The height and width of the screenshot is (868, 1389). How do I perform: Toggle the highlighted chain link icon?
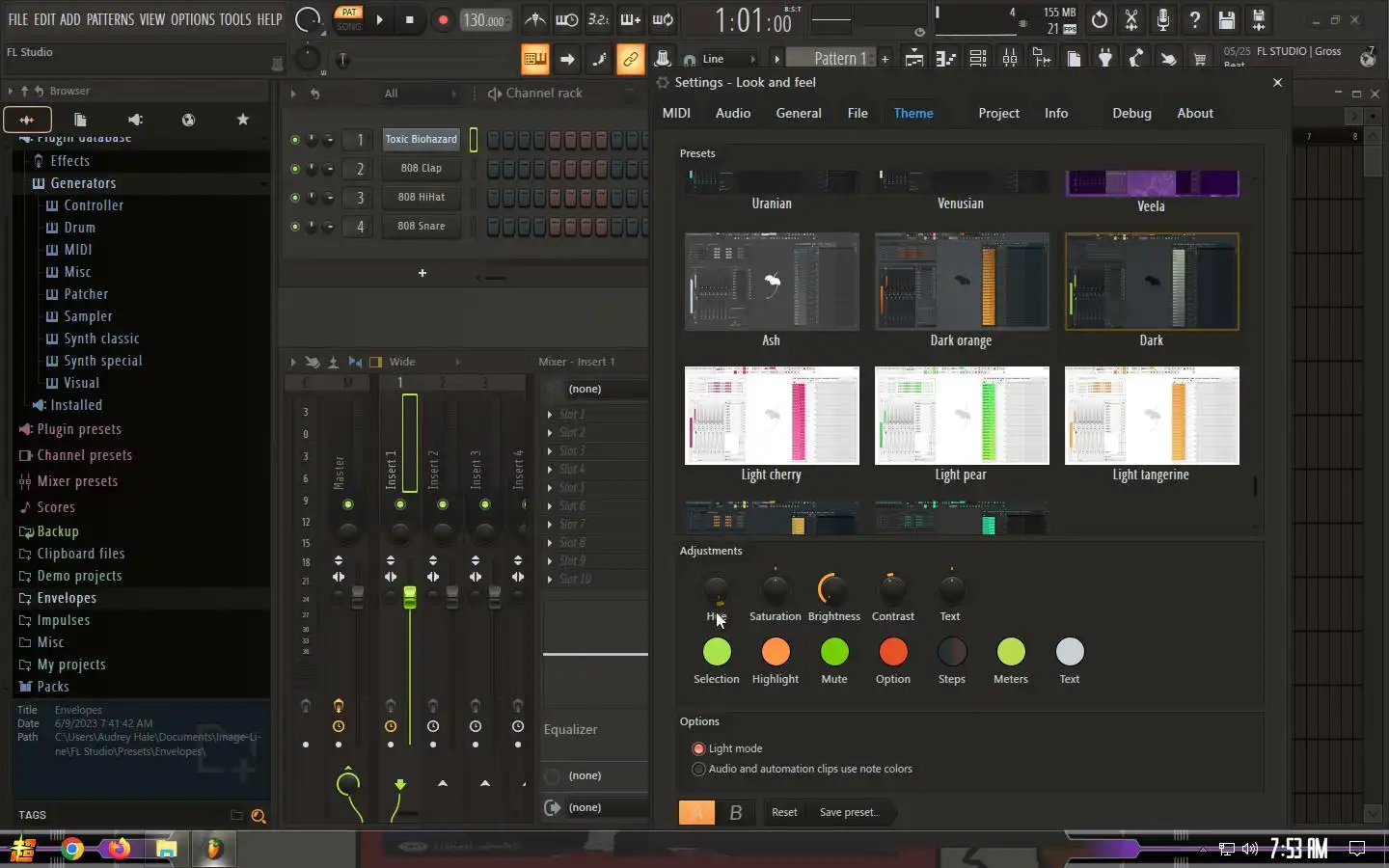tap(630, 59)
